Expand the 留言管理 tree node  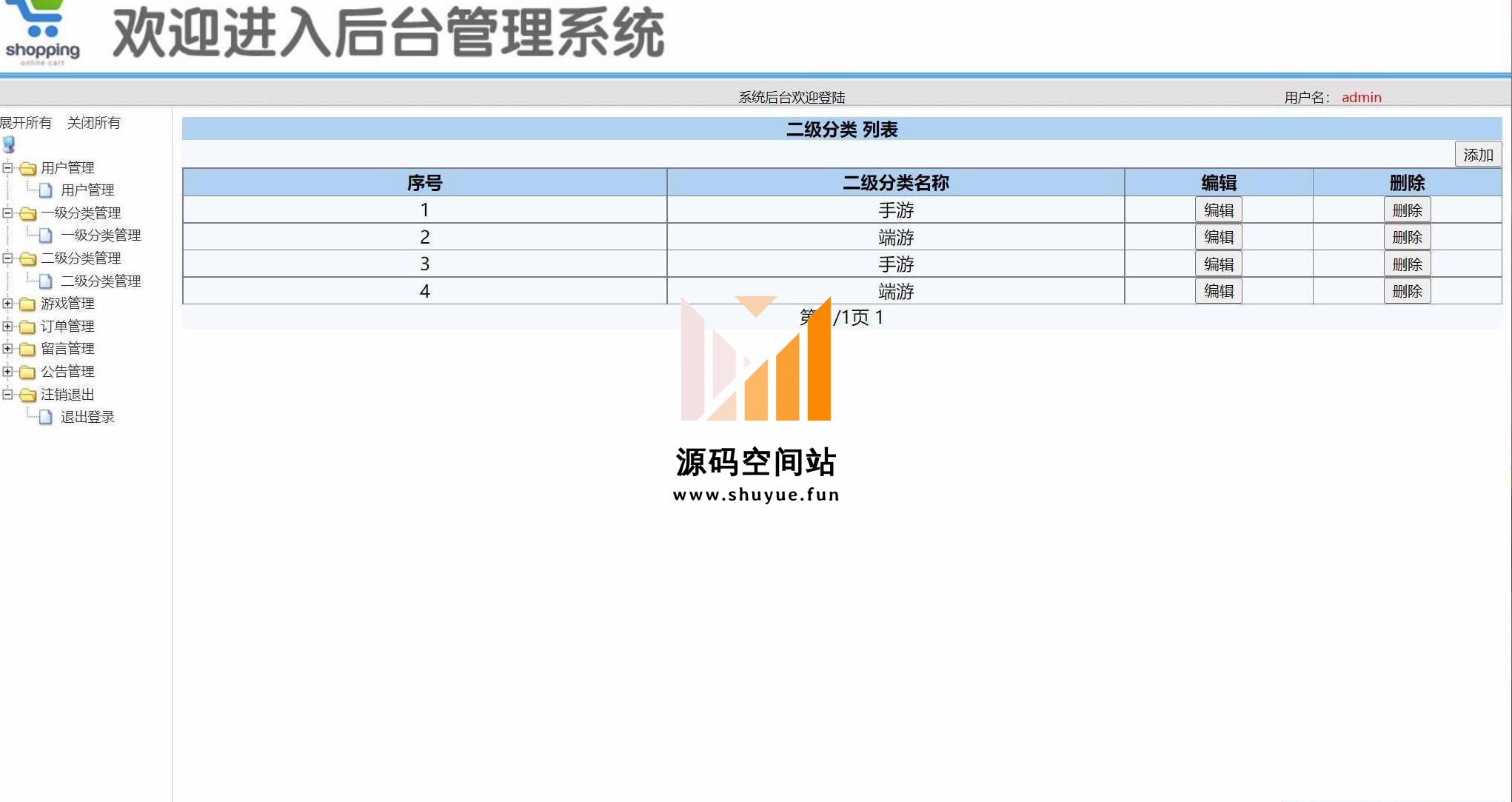point(7,348)
